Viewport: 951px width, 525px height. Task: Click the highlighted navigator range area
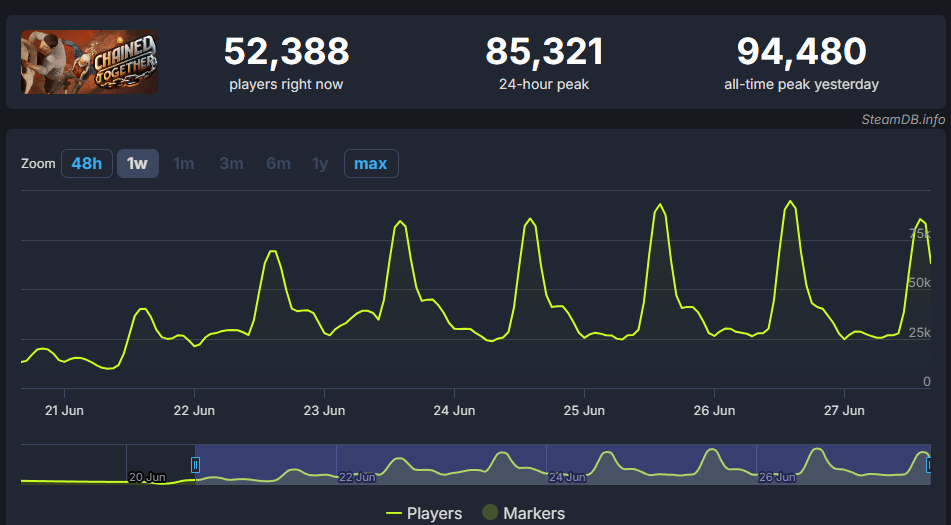(563, 464)
